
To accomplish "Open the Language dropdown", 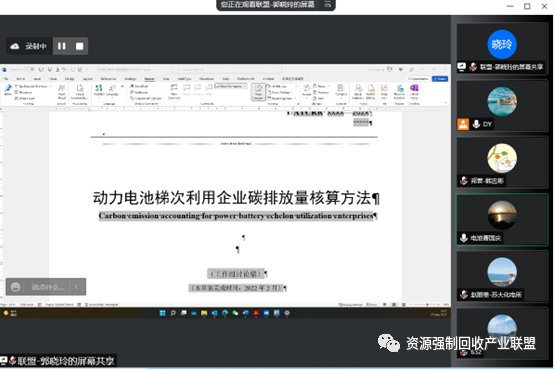I will [x=112, y=91].
